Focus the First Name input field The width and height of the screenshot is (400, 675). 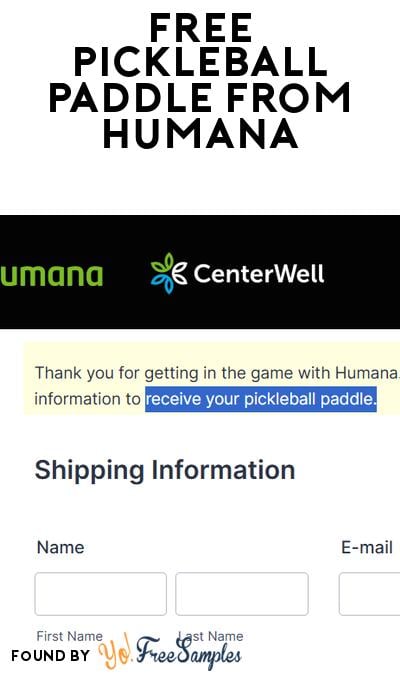[101, 594]
